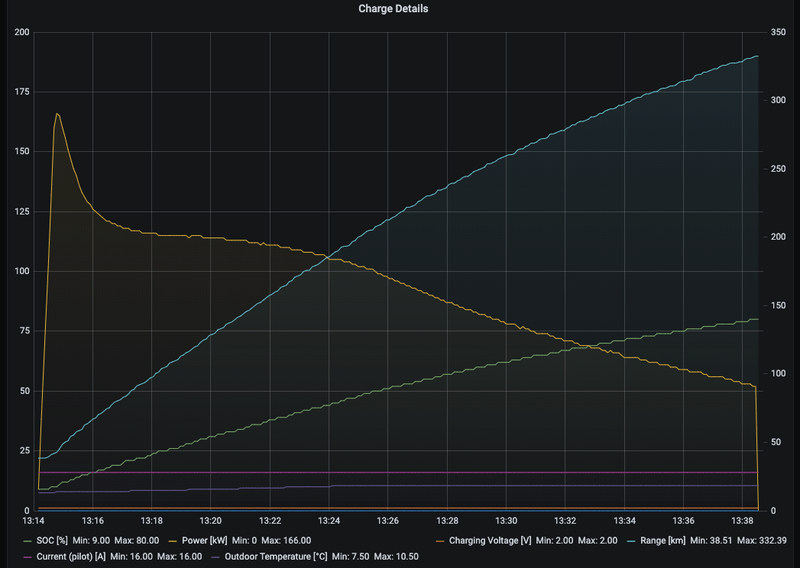Click the 13:30 time axis label

click(506, 521)
